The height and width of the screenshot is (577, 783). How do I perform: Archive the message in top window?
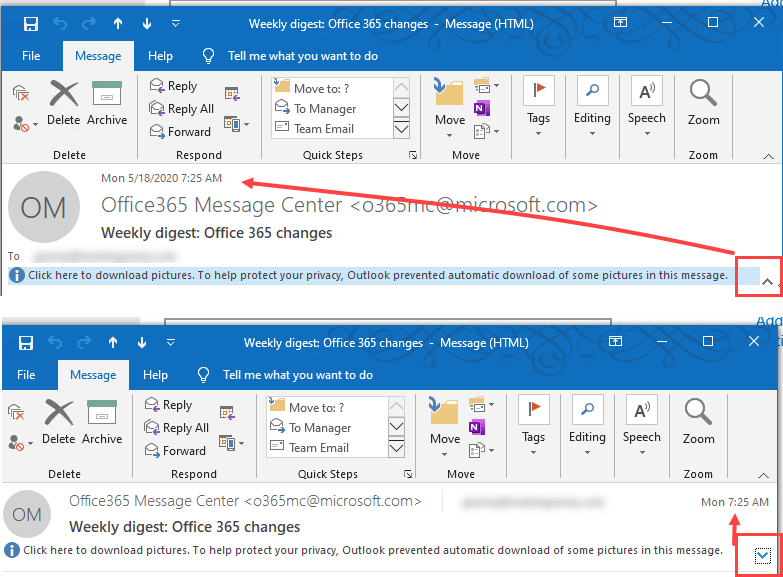tap(107, 103)
